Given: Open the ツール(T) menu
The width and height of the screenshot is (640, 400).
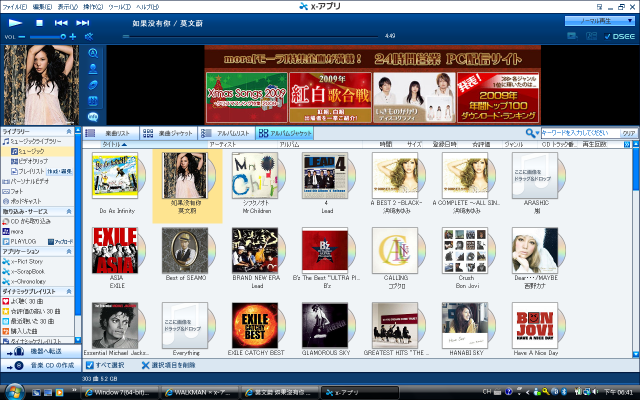Looking at the screenshot, I should point(120,7).
